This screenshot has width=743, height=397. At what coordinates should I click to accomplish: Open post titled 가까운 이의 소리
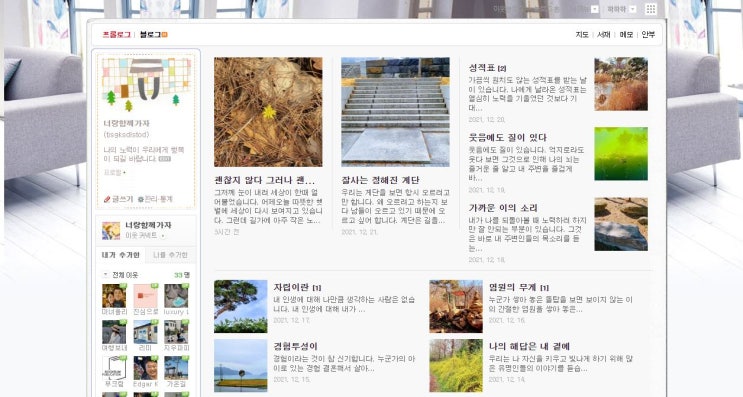[x=503, y=208]
